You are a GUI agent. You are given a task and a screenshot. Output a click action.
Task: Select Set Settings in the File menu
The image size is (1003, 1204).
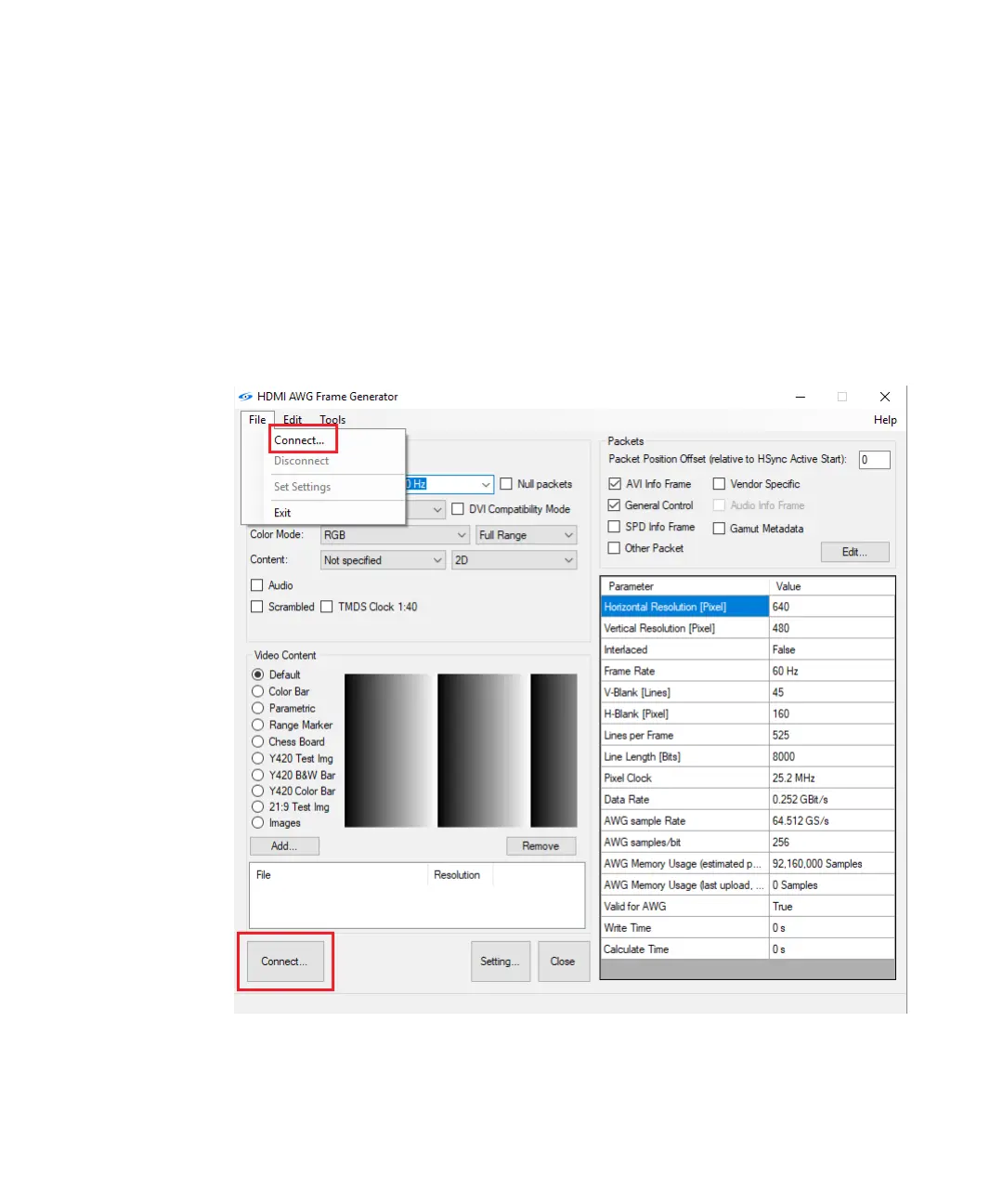pyautogui.click(x=303, y=487)
